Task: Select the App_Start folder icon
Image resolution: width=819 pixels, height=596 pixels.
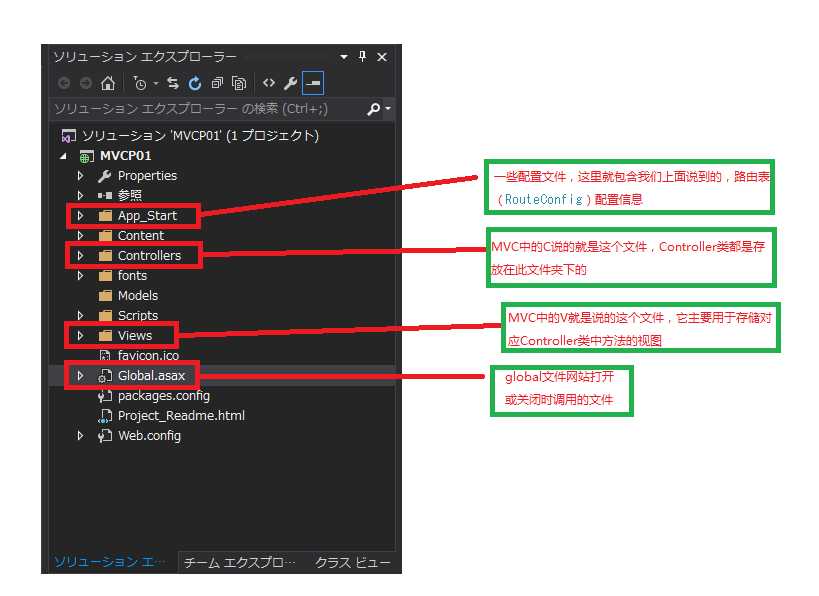Action: coord(105,216)
